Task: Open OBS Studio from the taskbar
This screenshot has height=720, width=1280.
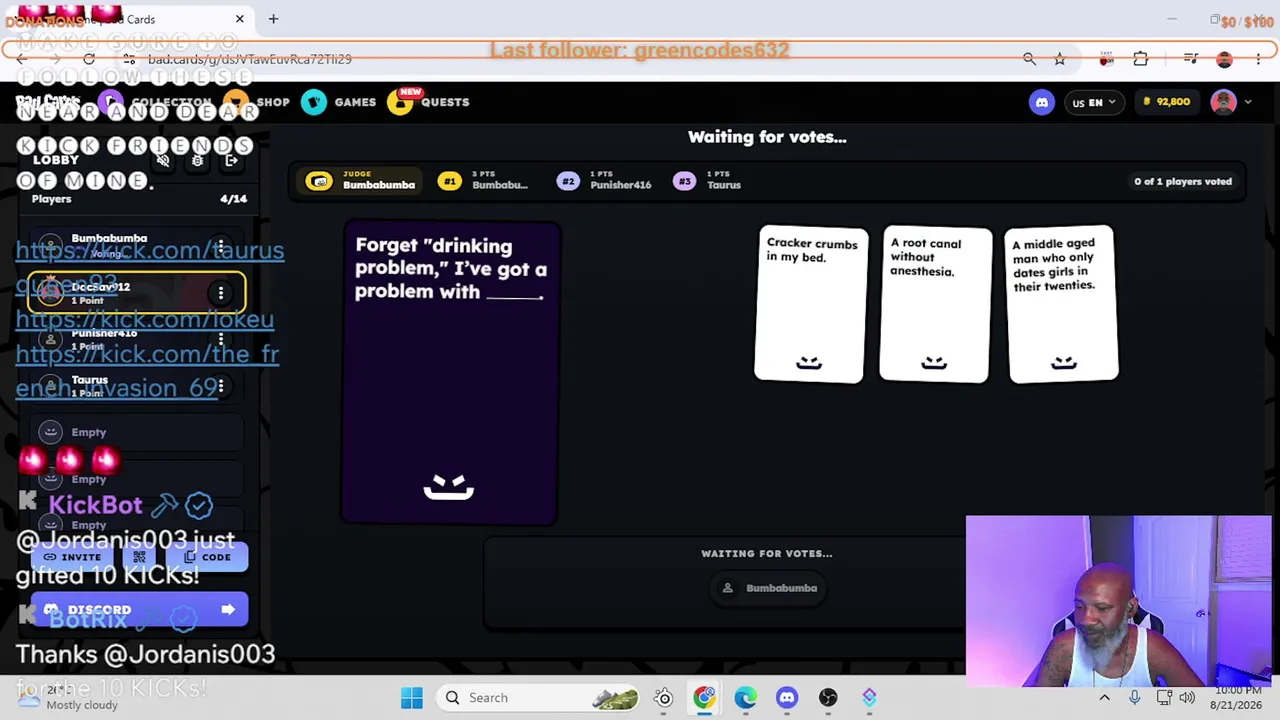Action: [x=828, y=697]
